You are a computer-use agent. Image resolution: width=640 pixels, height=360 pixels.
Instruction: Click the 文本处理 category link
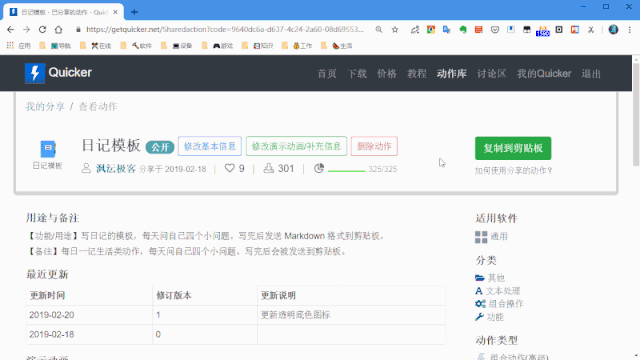(503, 291)
